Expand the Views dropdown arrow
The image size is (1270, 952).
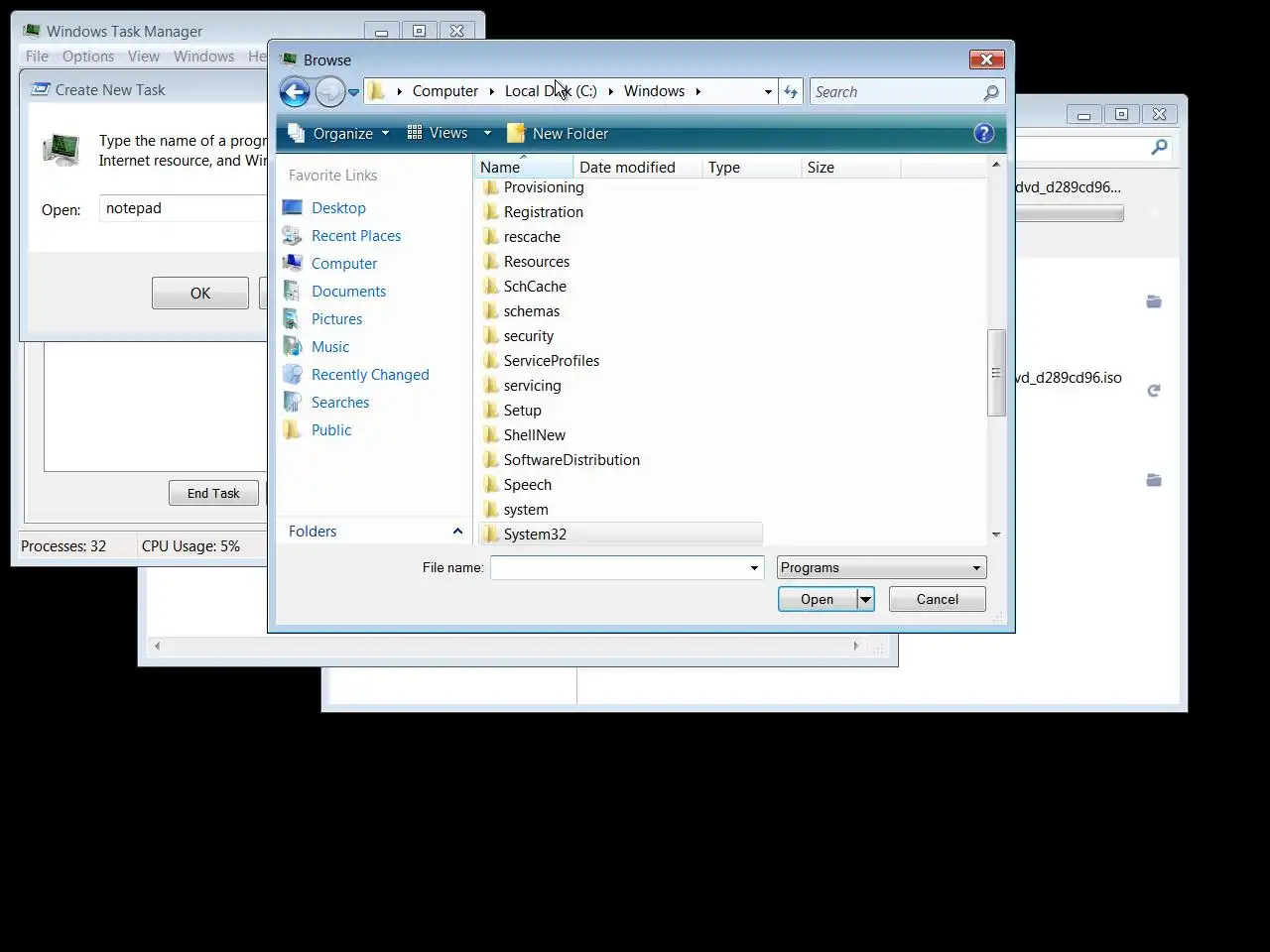pyautogui.click(x=487, y=133)
